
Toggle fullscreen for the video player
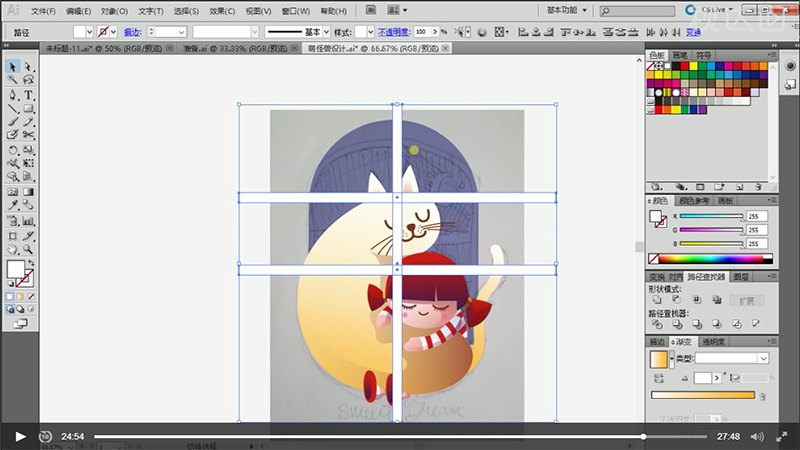782,436
